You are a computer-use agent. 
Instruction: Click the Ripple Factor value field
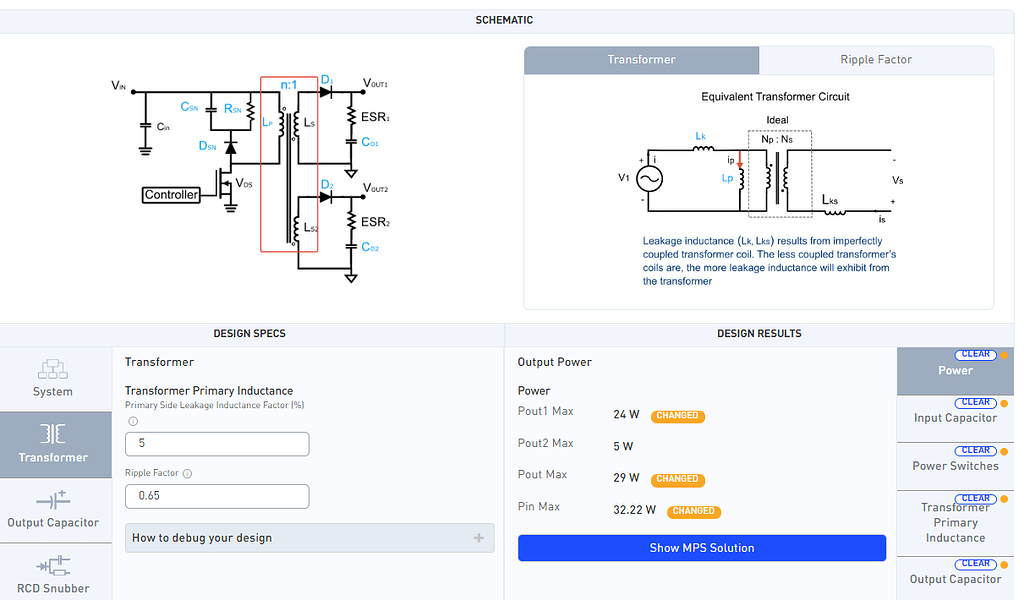click(x=217, y=496)
